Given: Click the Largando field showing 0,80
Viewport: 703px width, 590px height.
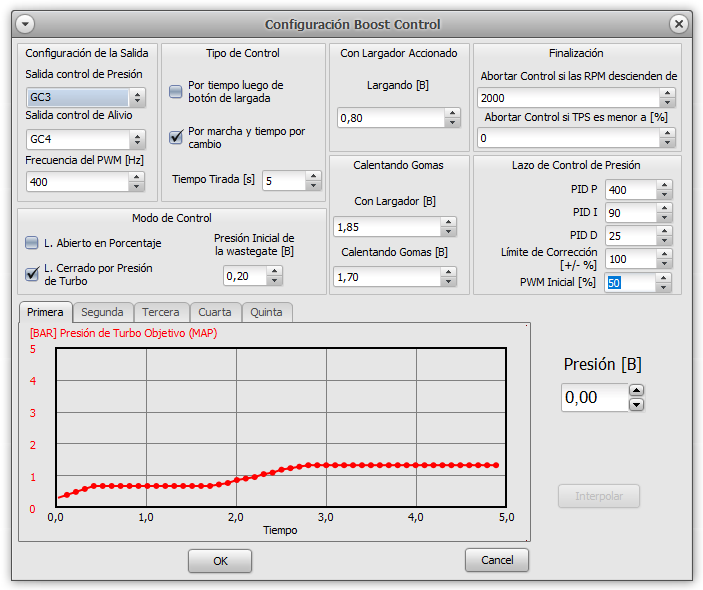Looking at the screenshot, I should tap(391, 118).
